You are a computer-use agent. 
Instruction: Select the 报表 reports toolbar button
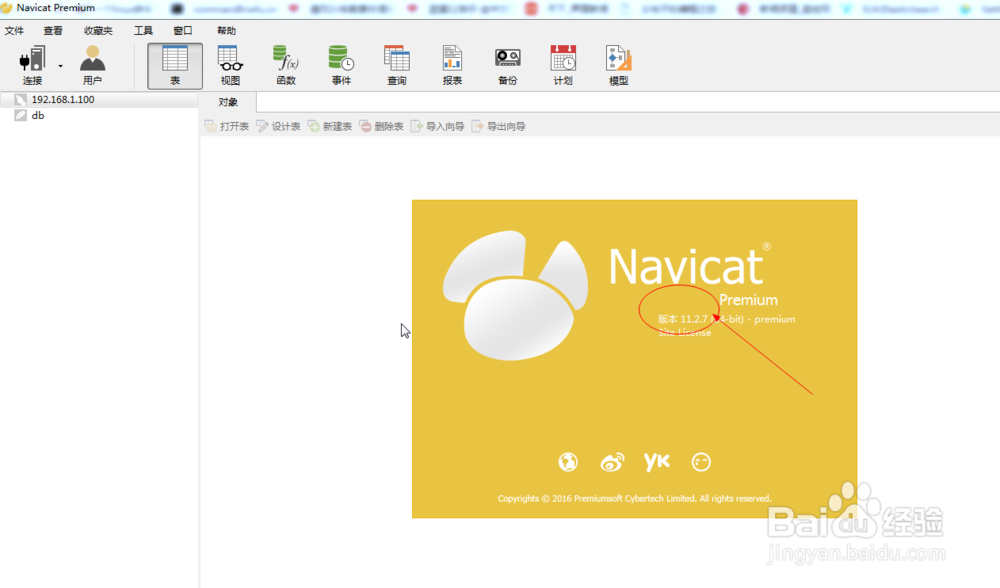tap(452, 65)
